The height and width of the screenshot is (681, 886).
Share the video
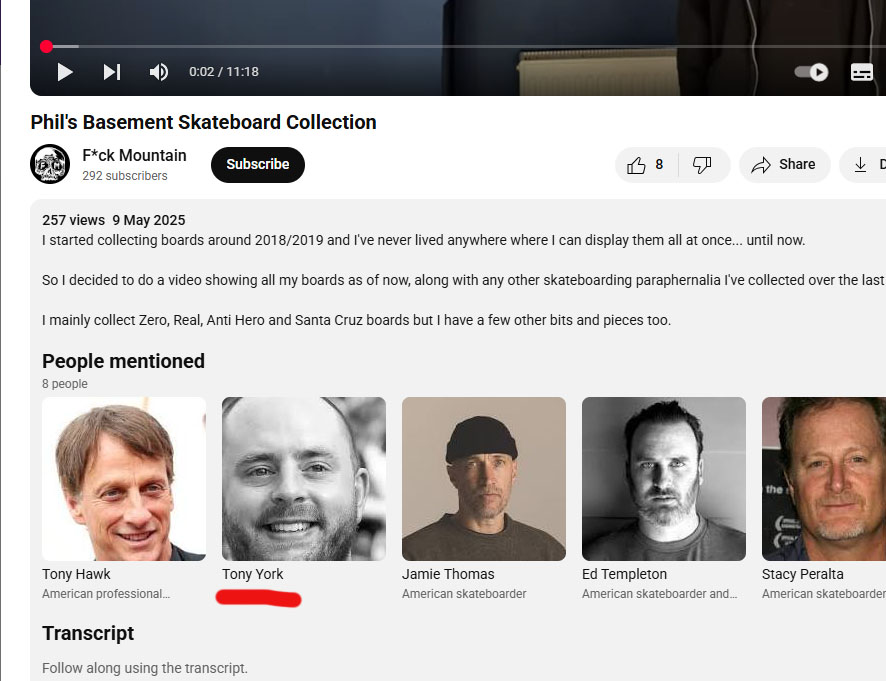tap(784, 165)
